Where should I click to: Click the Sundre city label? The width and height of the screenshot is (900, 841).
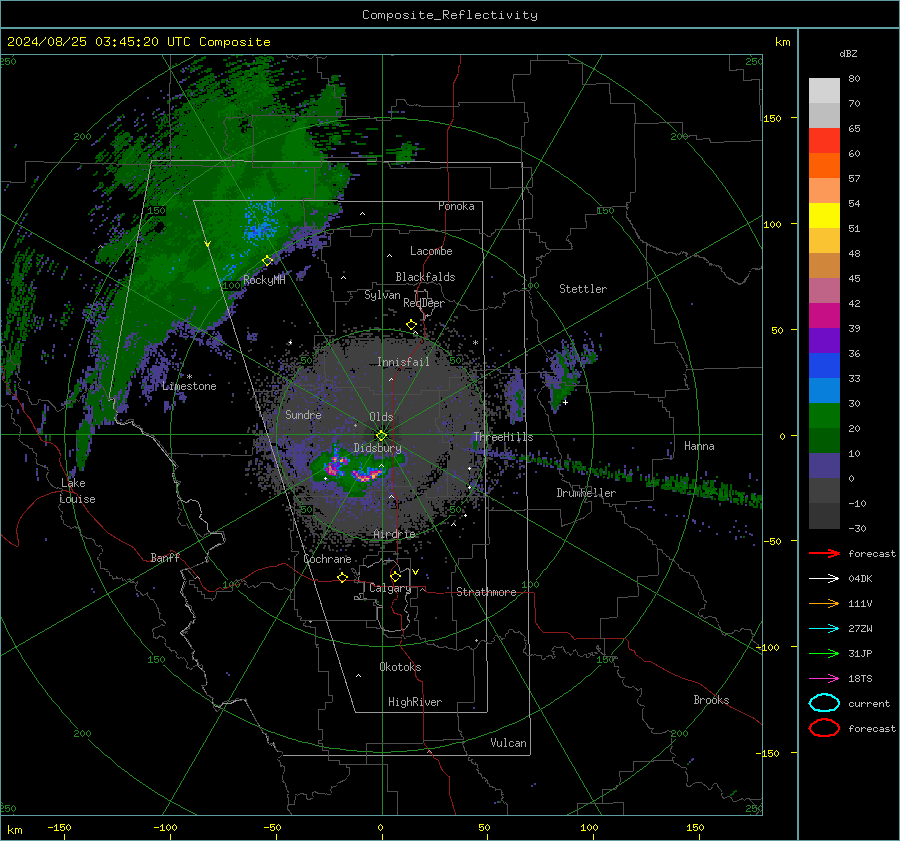coord(303,414)
